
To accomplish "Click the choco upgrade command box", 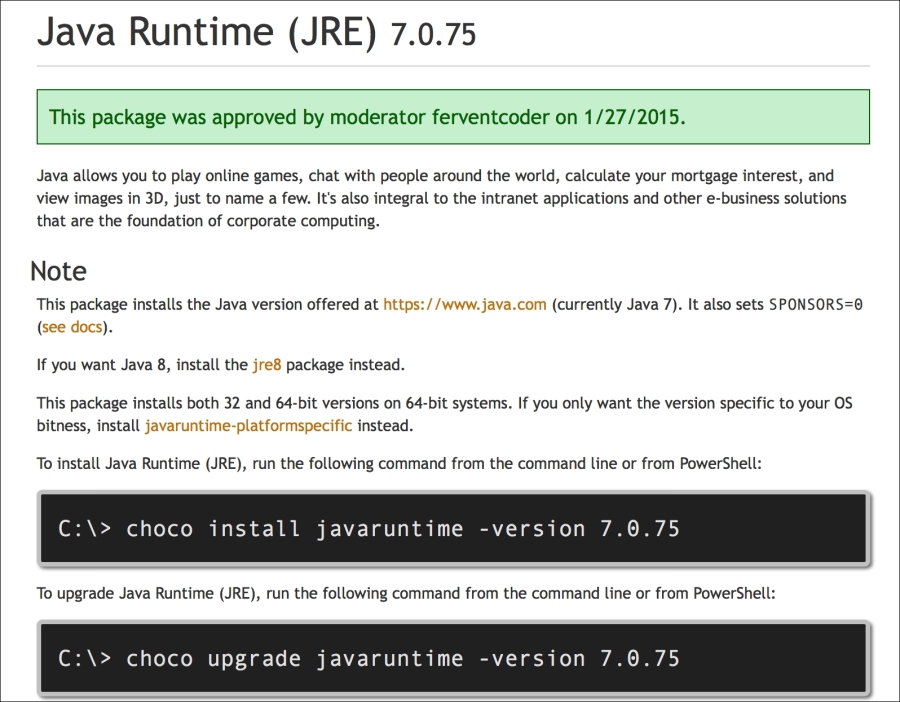I will point(454,658).
